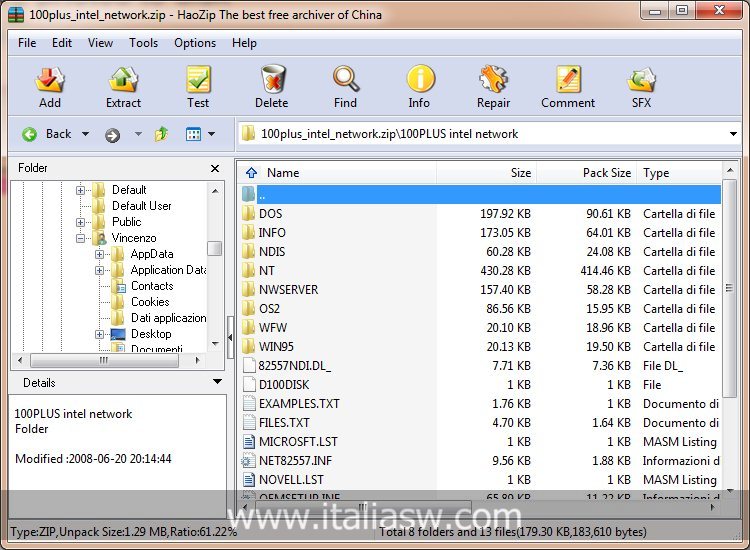Sort by the Type column header
This screenshot has height=550, width=750.
click(679, 173)
